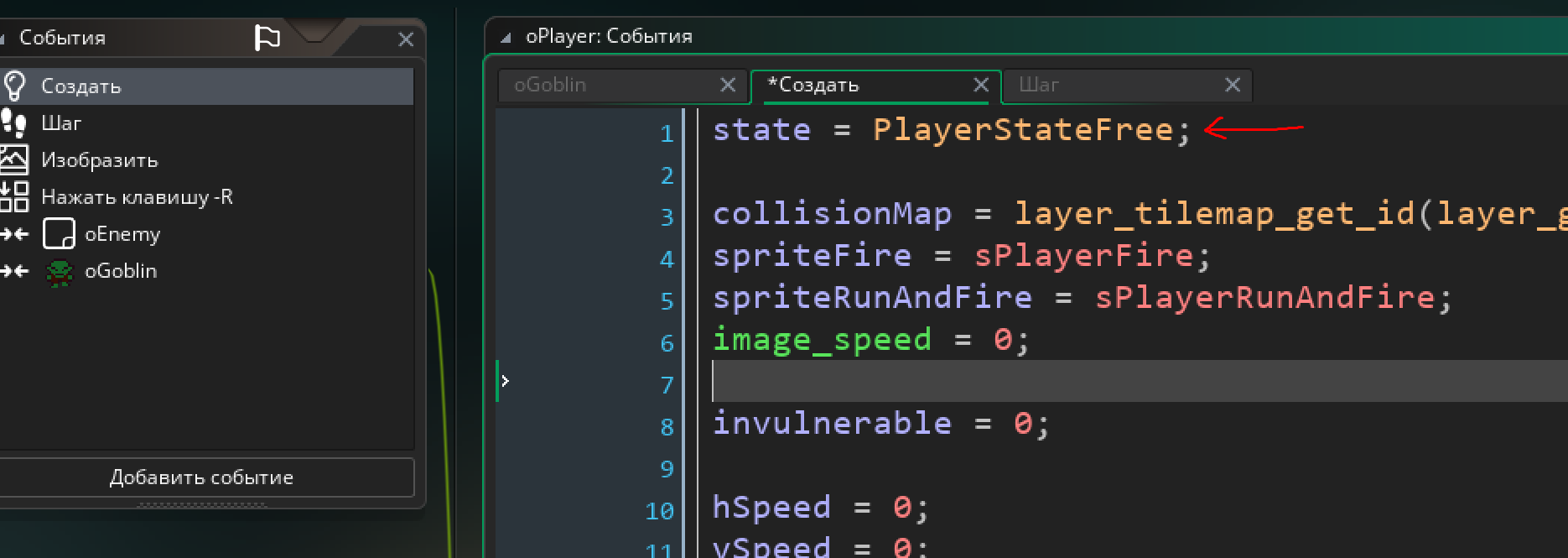Click the value 0 after image_speed
Screen dimensions: 1568x558
click(1003, 340)
